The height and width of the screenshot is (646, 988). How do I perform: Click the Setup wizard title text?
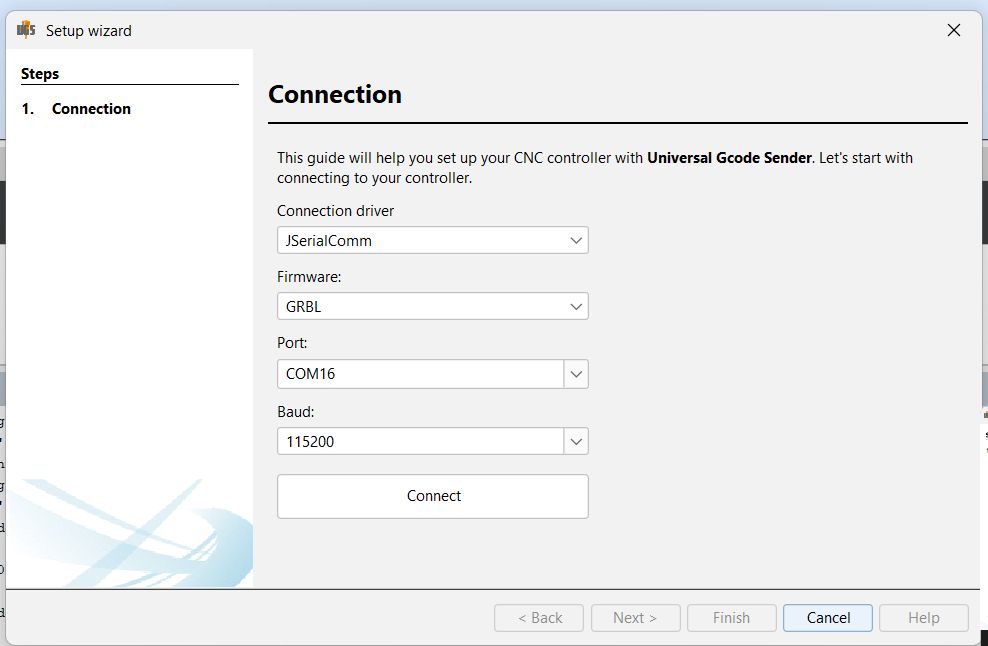point(89,31)
